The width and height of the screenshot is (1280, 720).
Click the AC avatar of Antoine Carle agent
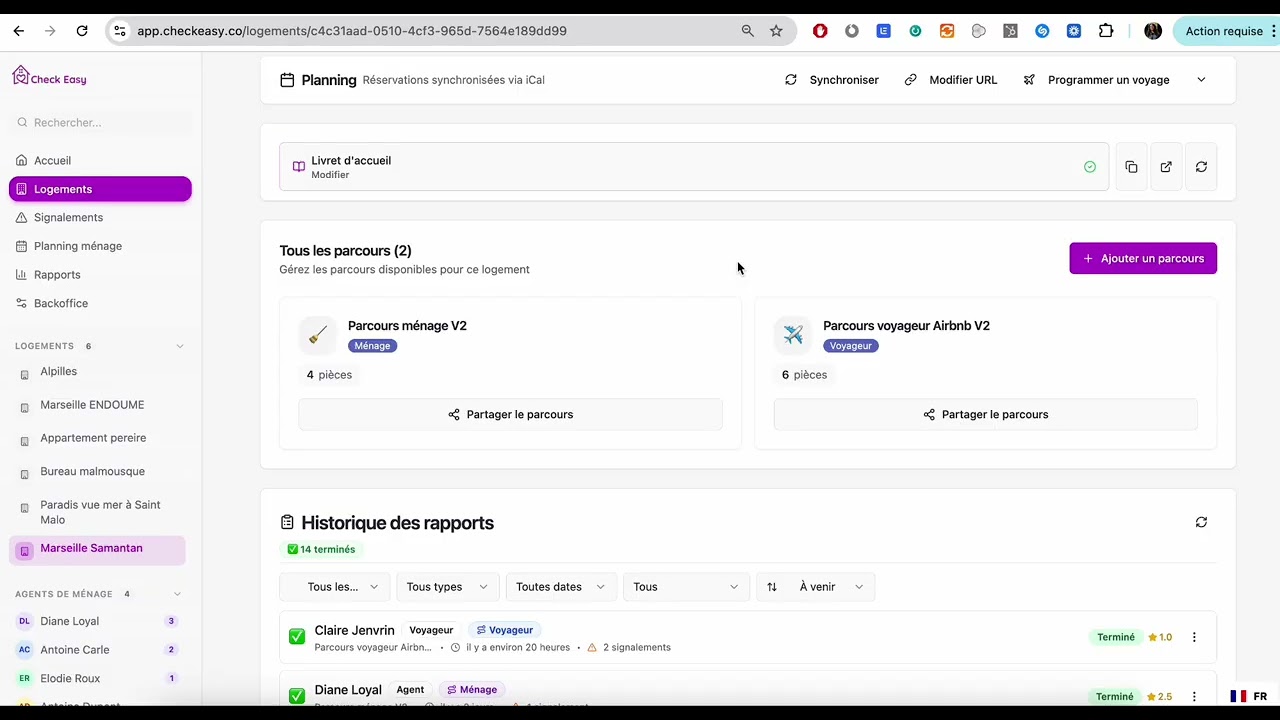tap(24, 650)
